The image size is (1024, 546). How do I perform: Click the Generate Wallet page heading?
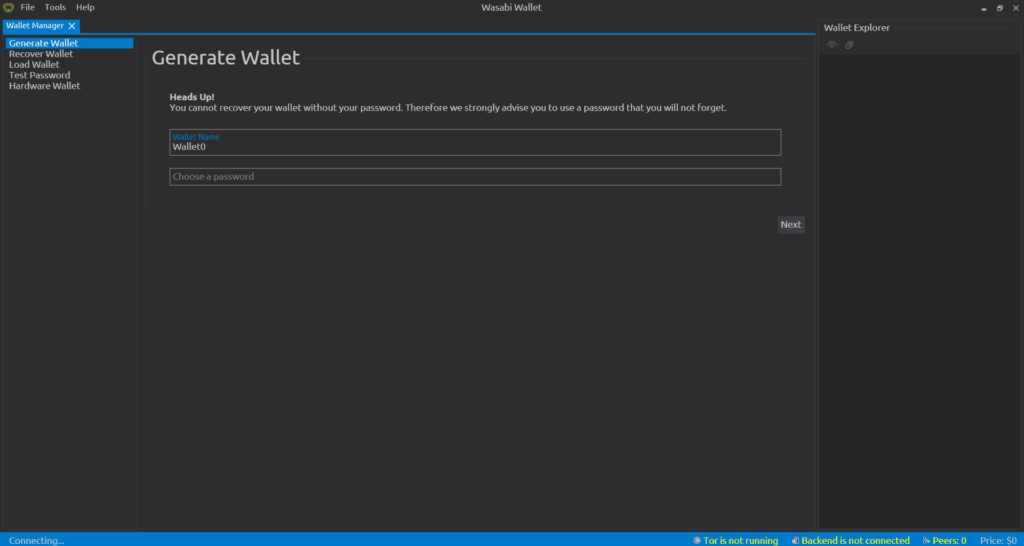click(226, 57)
